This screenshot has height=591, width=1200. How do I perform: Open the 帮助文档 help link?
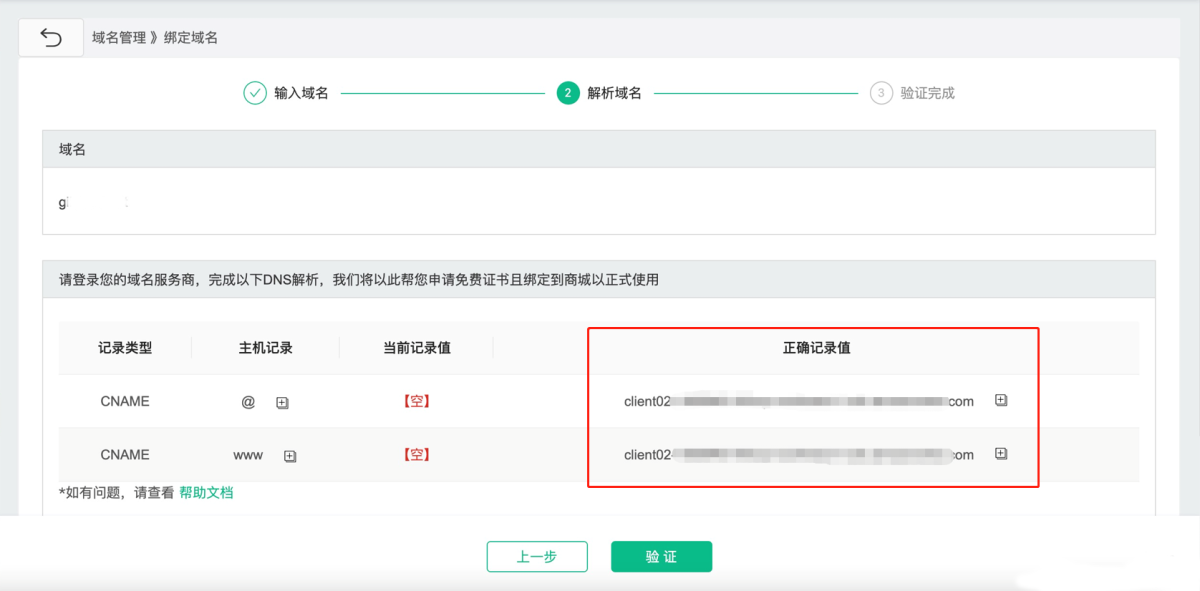[206, 492]
